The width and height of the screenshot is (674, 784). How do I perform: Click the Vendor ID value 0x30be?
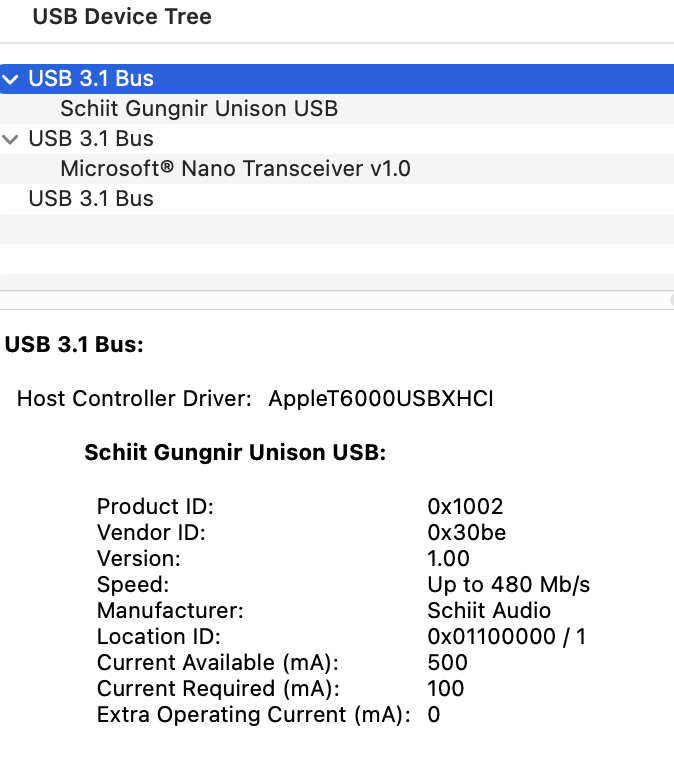tap(466, 532)
